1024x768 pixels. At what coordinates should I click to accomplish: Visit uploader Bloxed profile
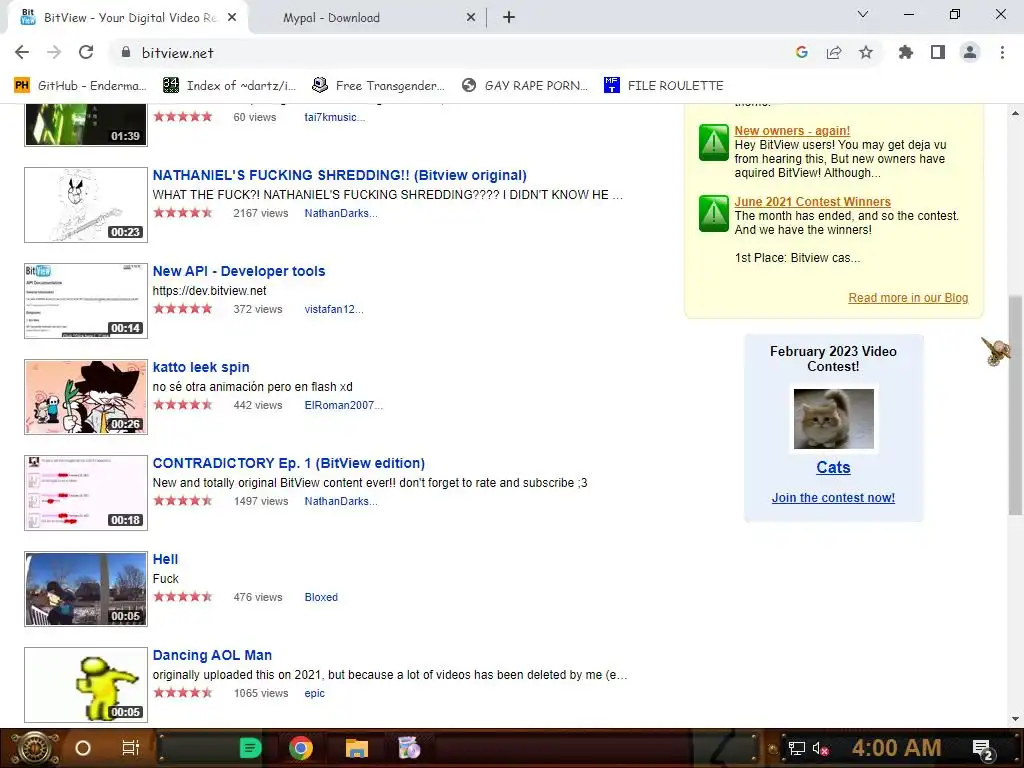321,597
